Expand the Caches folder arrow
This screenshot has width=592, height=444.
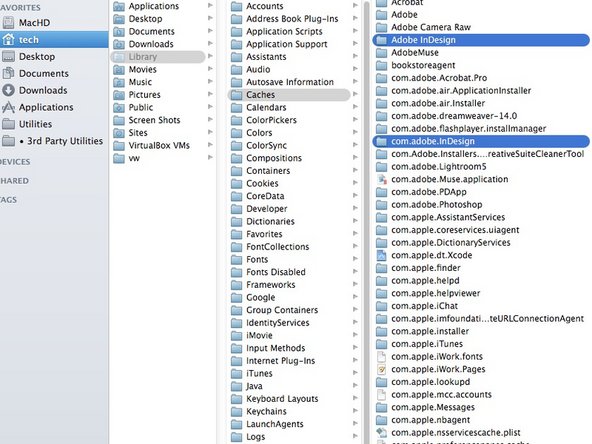355,94
